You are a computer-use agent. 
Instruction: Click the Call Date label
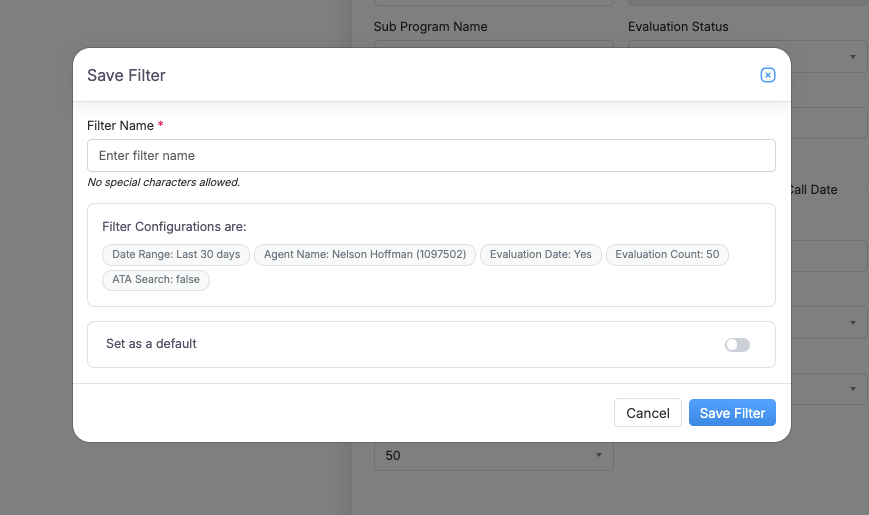point(813,189)
